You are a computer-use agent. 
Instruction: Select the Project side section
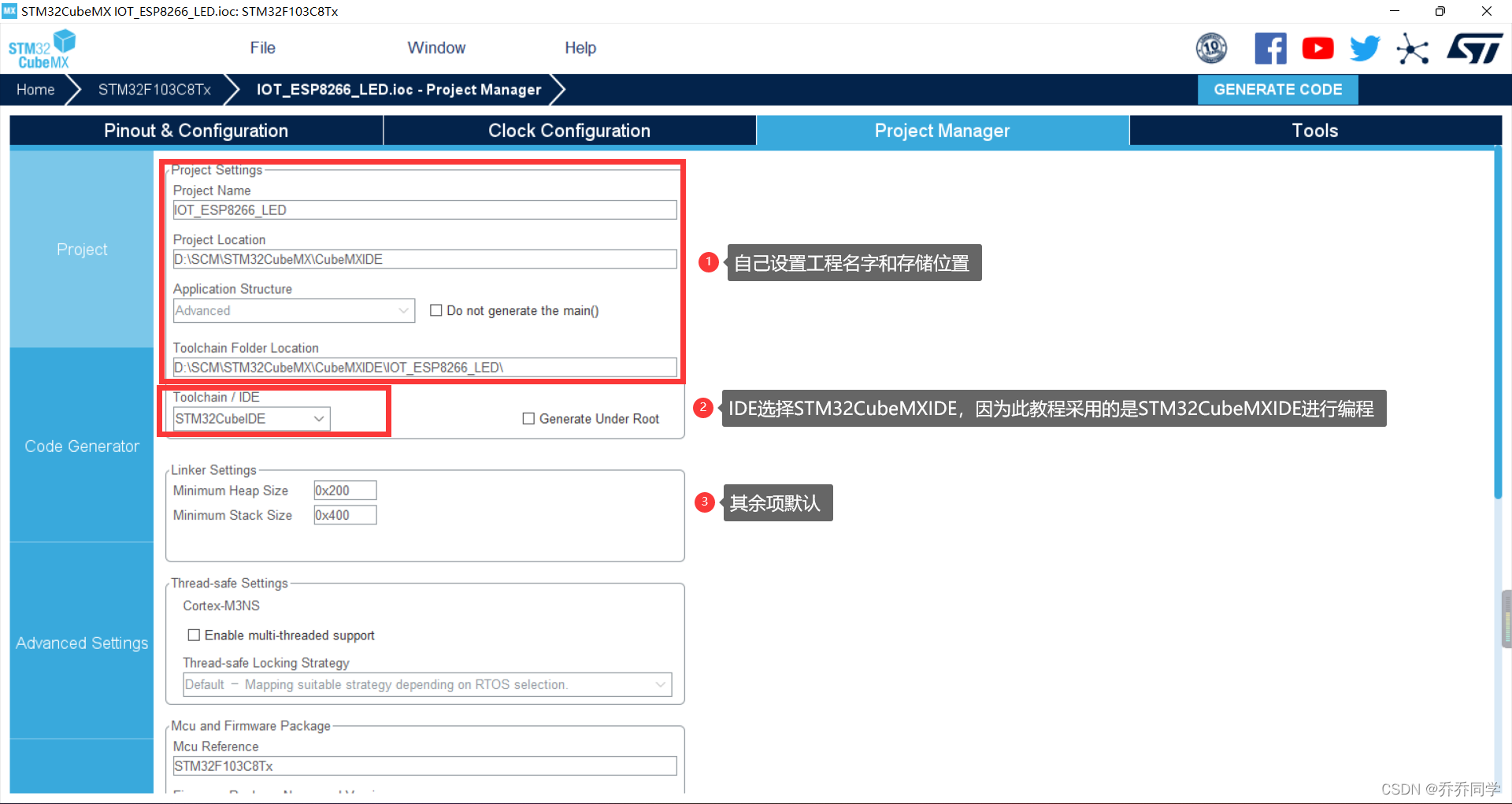(82, 250)
